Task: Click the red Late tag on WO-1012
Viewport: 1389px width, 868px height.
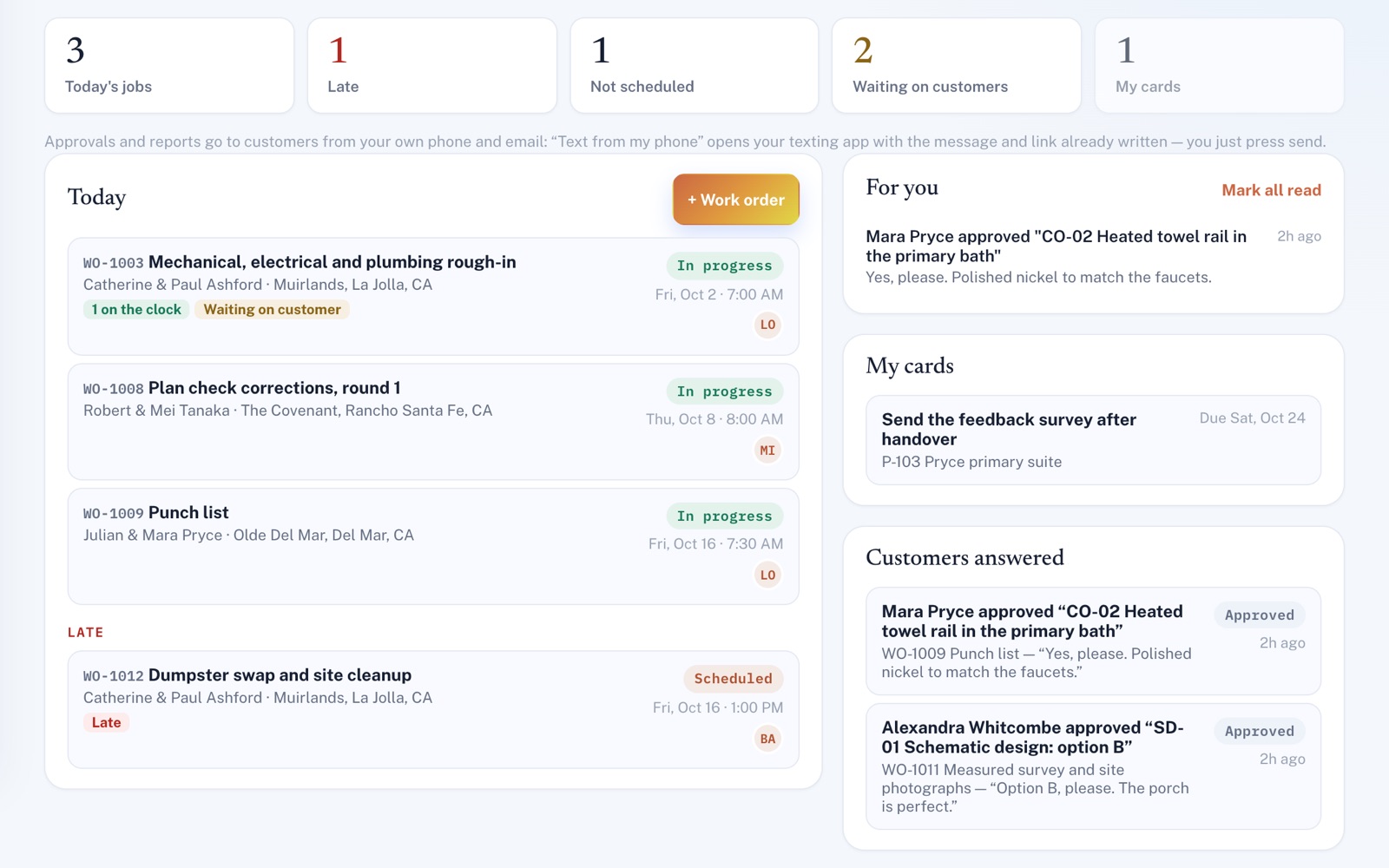Action: pyautogui.click(x=106, y=722)
